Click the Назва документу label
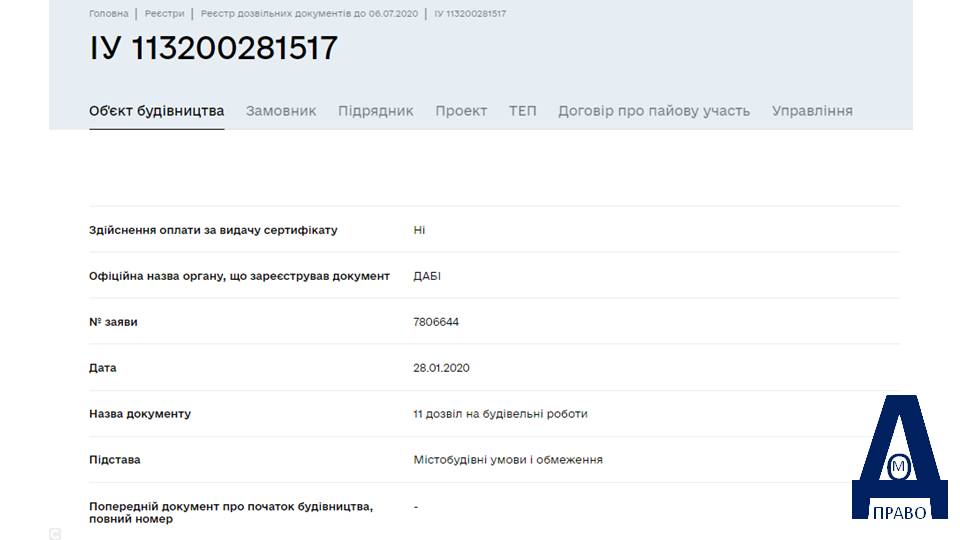The image size is (960, 540). (140, 414)
